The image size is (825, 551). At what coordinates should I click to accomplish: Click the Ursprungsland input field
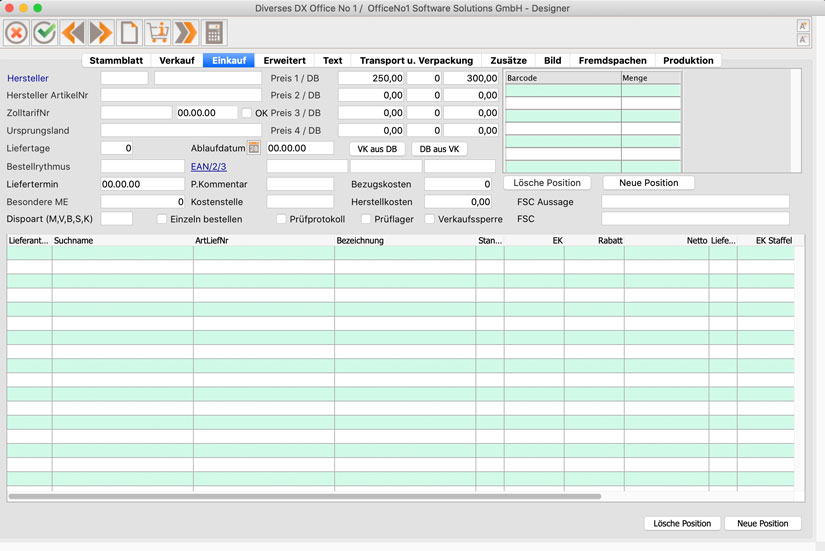(x=181, y=131)
